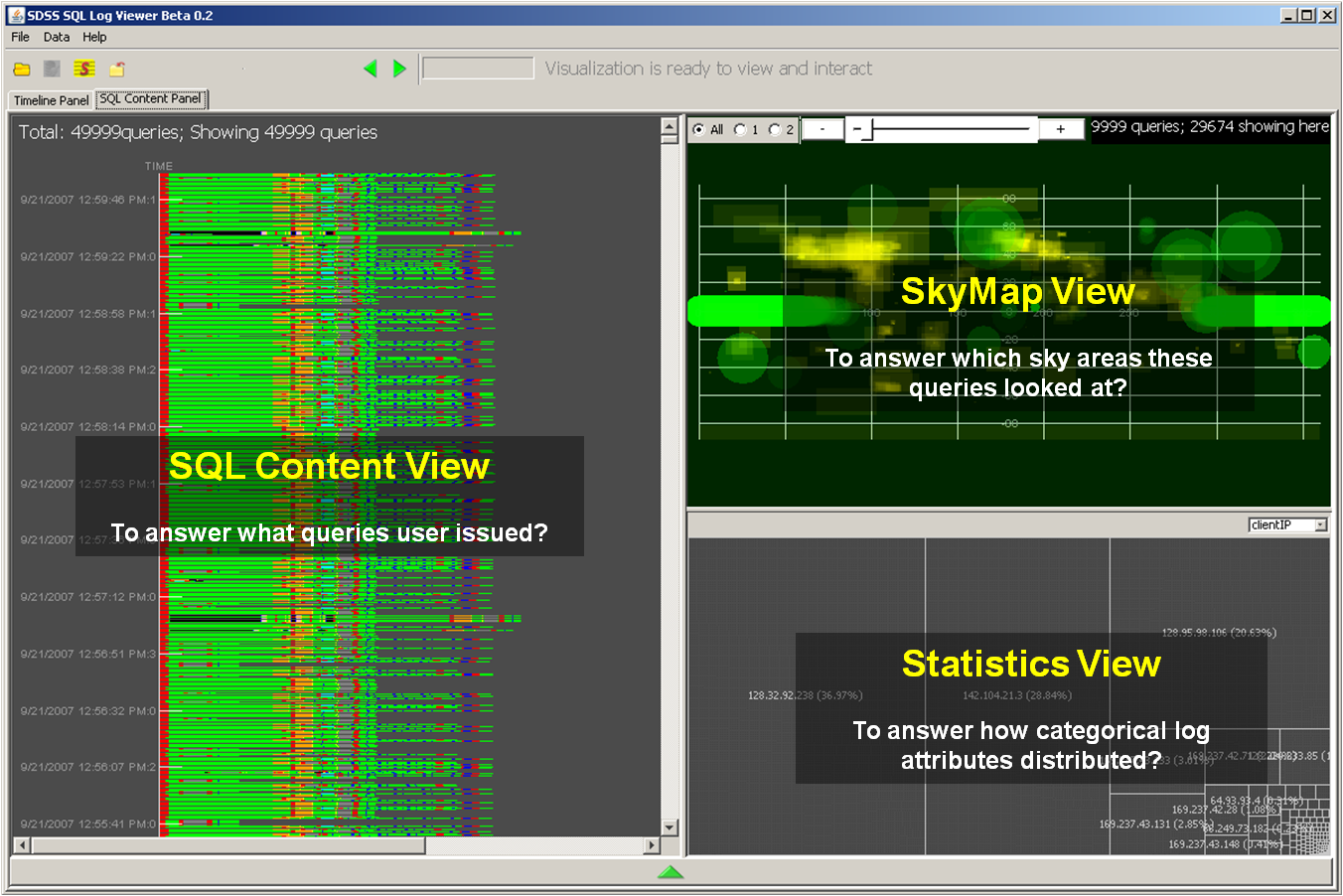Click the 128.32.92.238 treemap cell
The height and width of the screenshot is (896, 1343).
click(x=806, y=695)
